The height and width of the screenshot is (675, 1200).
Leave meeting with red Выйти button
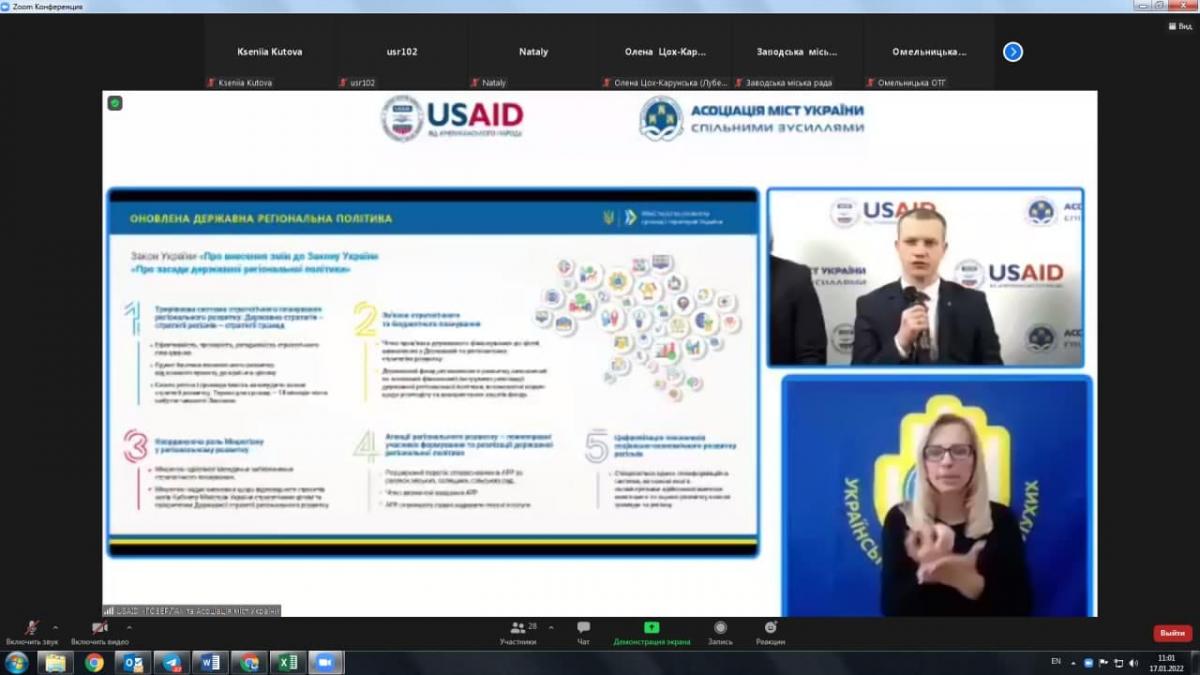1172,633
